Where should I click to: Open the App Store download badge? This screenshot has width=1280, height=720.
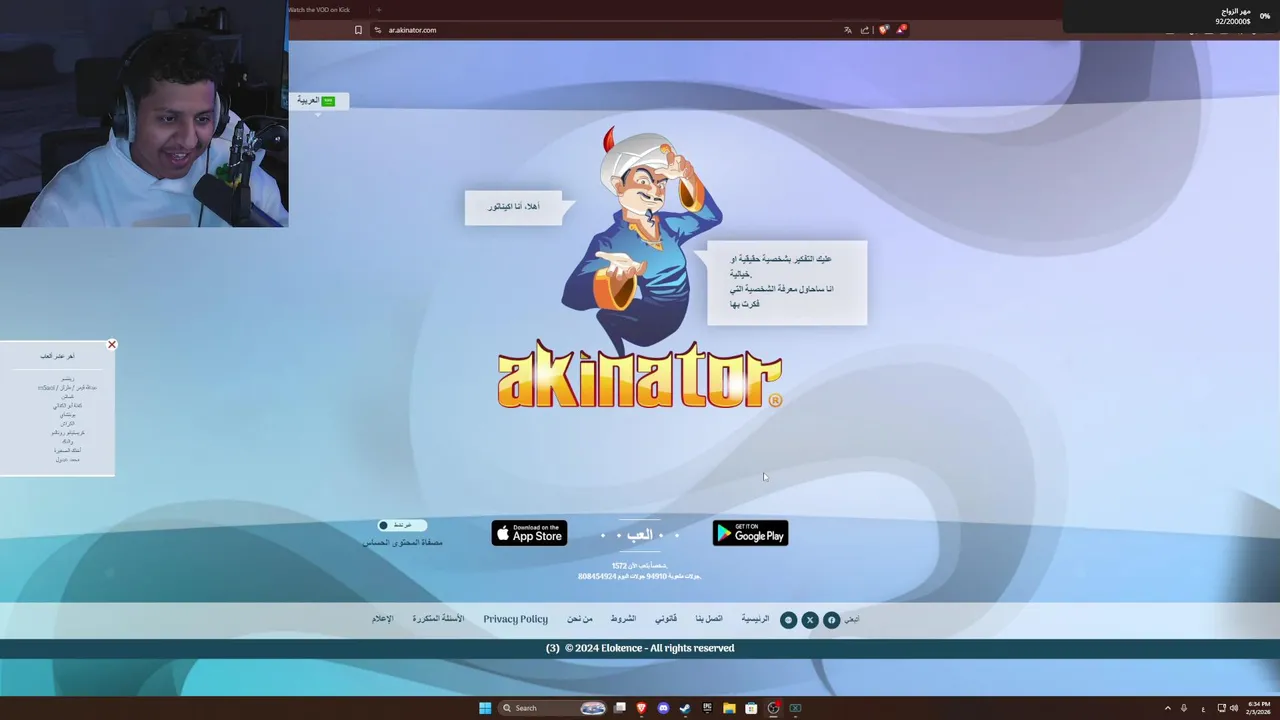click(x=529, y=533)
